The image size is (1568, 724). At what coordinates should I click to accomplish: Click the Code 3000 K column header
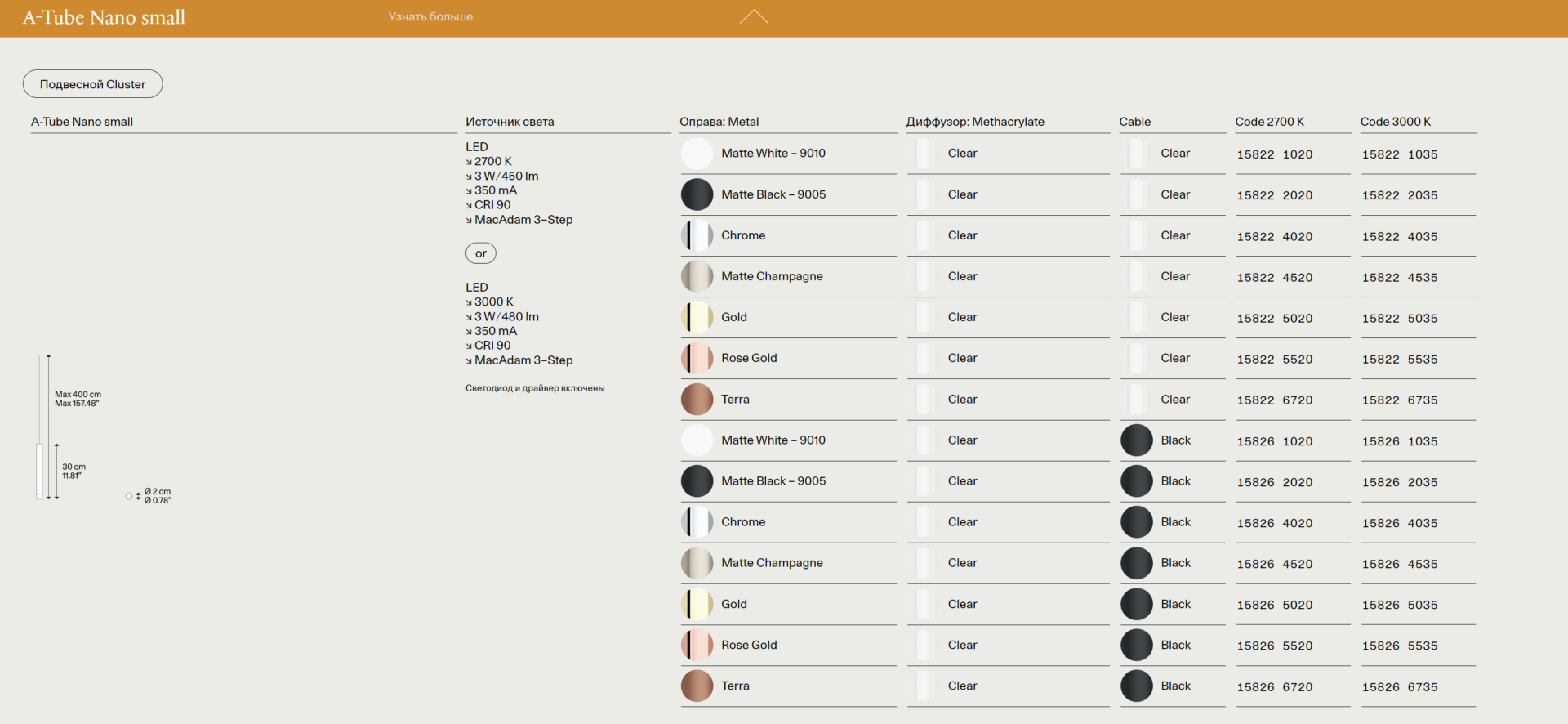1395,122
